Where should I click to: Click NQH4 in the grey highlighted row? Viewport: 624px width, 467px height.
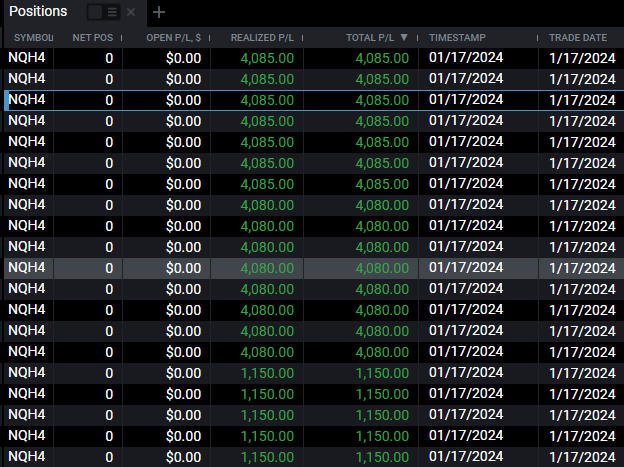pyautogui.click(x=27, y=268)
